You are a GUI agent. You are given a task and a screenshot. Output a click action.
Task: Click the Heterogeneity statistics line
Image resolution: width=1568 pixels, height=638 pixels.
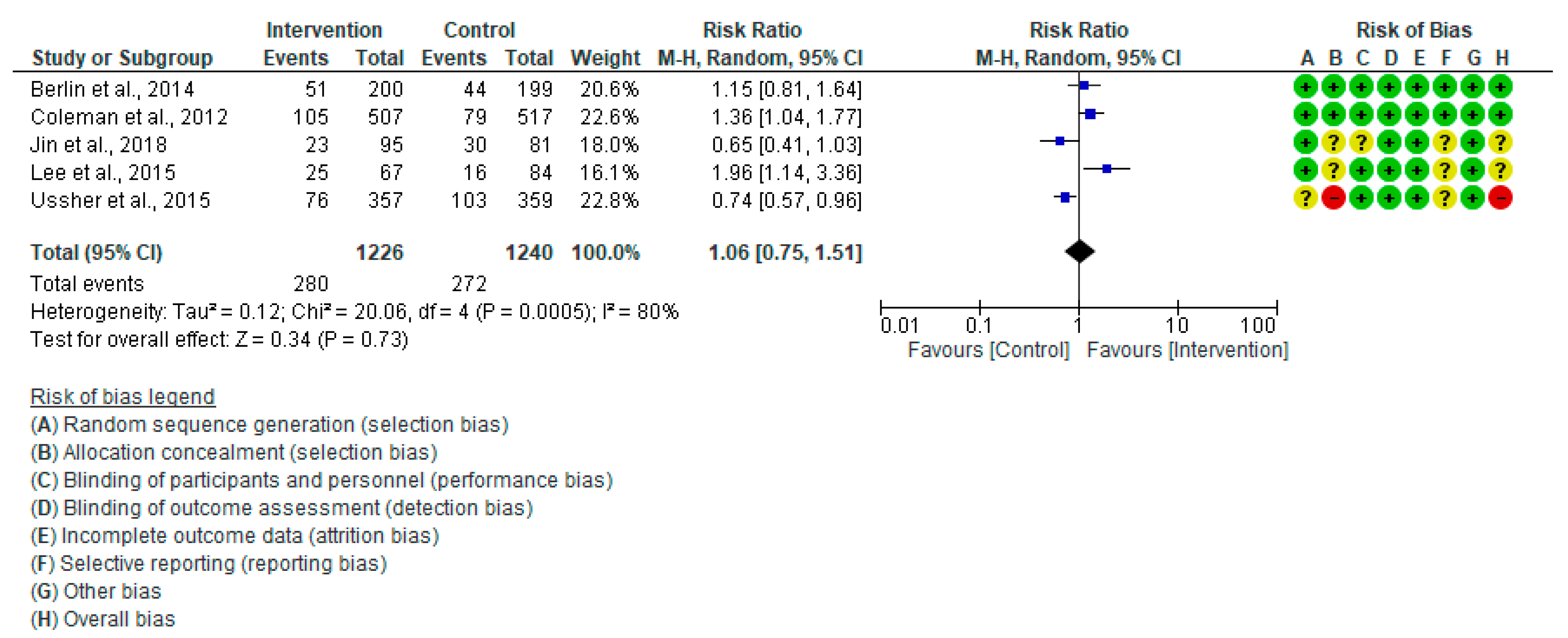[x=354, y=312]
